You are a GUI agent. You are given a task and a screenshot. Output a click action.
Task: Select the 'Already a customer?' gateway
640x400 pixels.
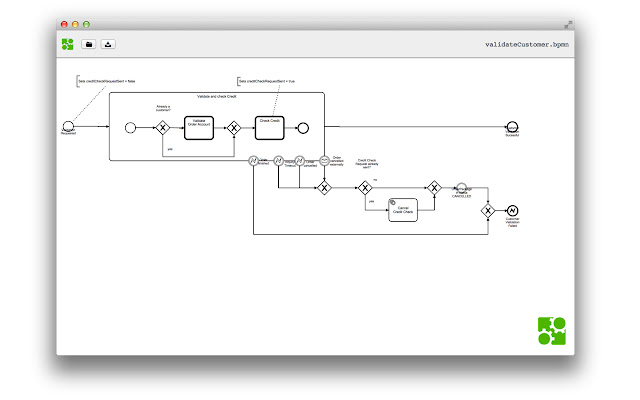(162, 128)
